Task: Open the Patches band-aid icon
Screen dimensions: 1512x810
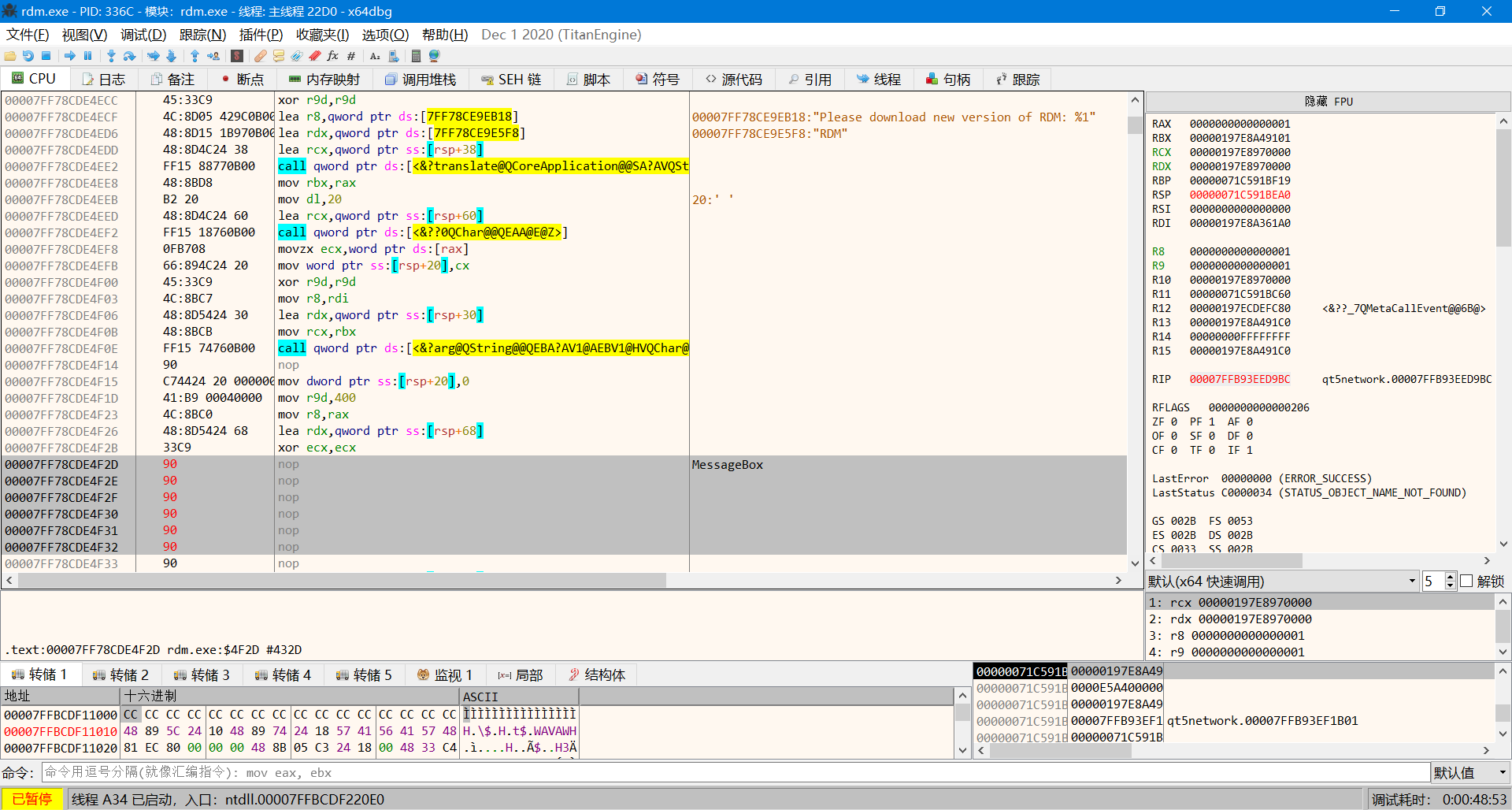Action: coord(261,56)
